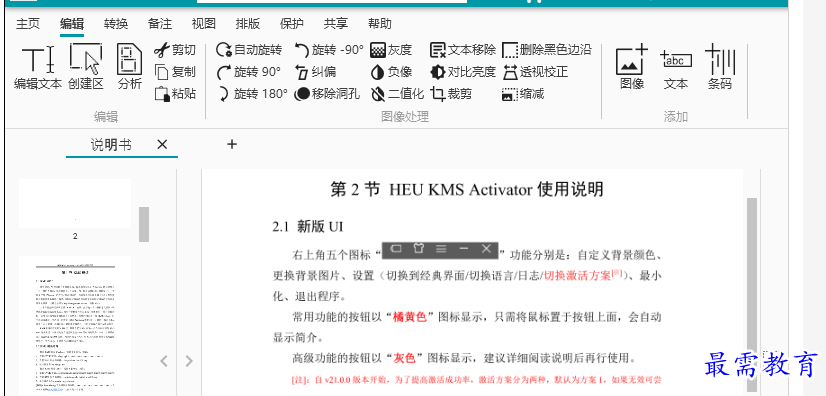826x396 pixels.
Task: Switch to the 转换 (Convert) tab
Action: click(x=116, y=24)
